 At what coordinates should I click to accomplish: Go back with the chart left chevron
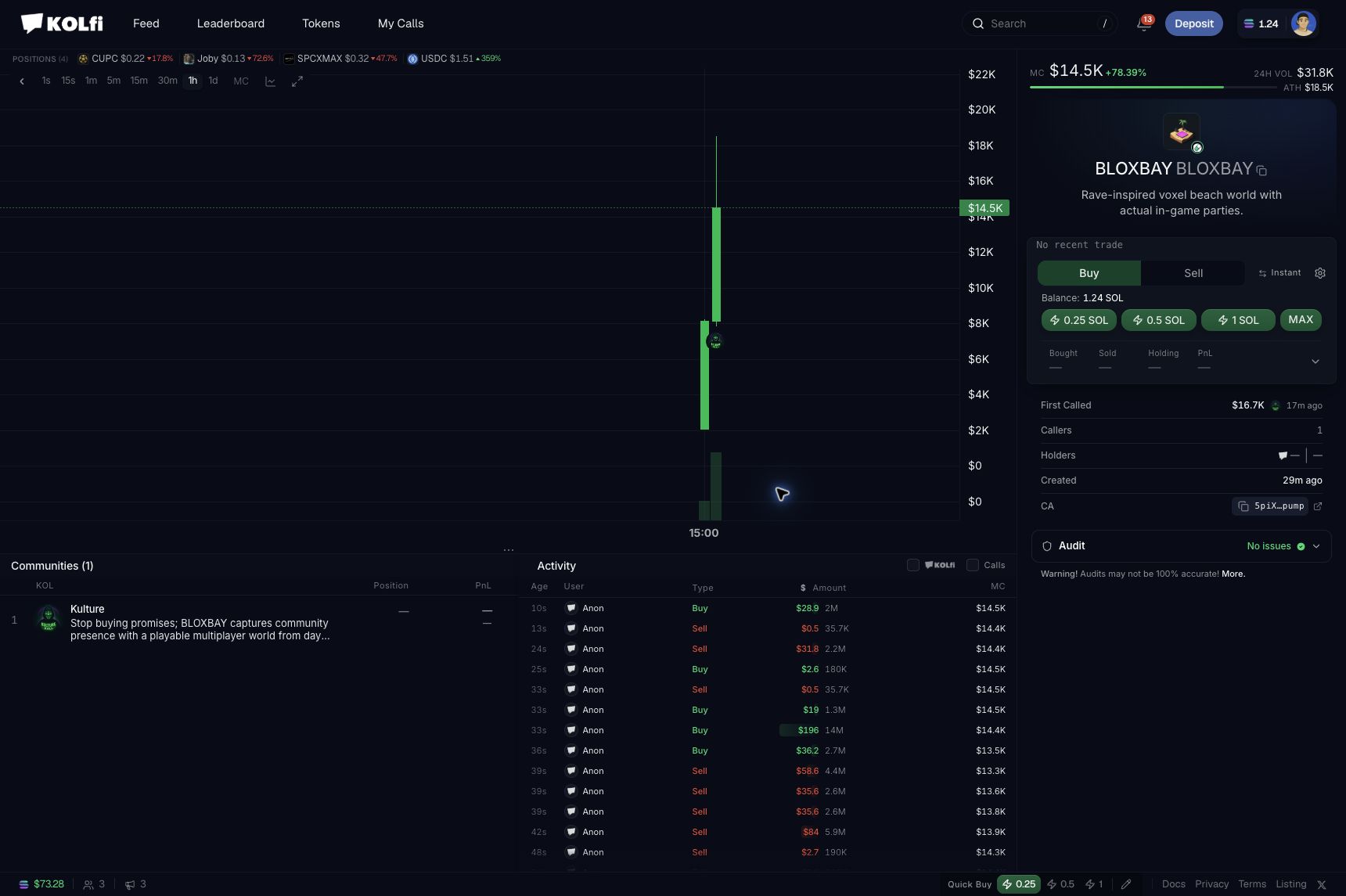[22, 81]
